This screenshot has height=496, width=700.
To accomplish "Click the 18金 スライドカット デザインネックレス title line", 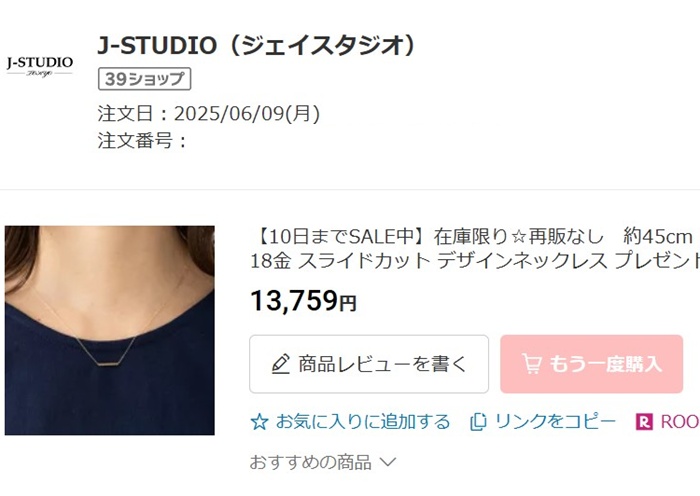I will tap(475, 261).
